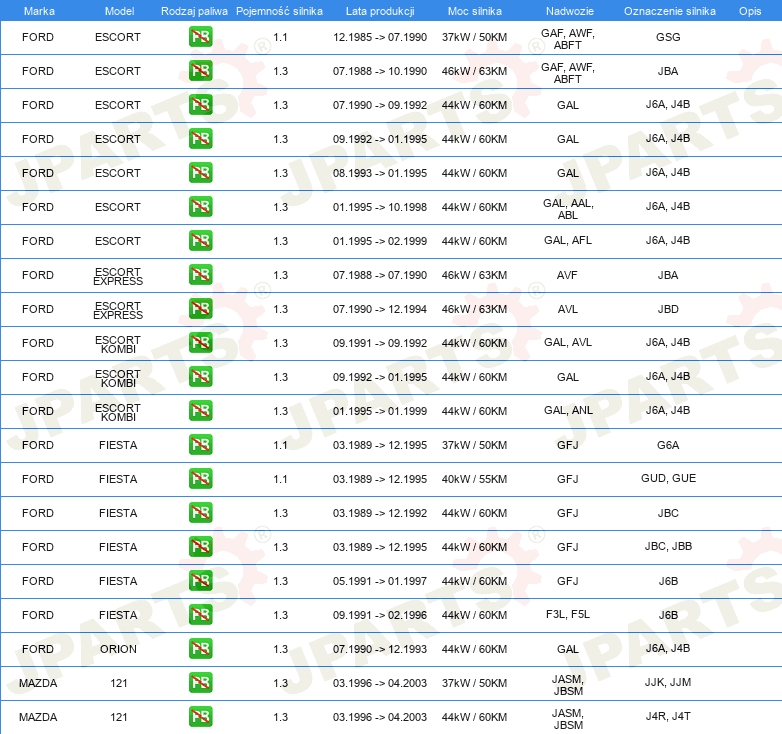782x734 pixels.
Task: Select date range 07.1990 -> 12.1994
Action: [x=380, y=309]
